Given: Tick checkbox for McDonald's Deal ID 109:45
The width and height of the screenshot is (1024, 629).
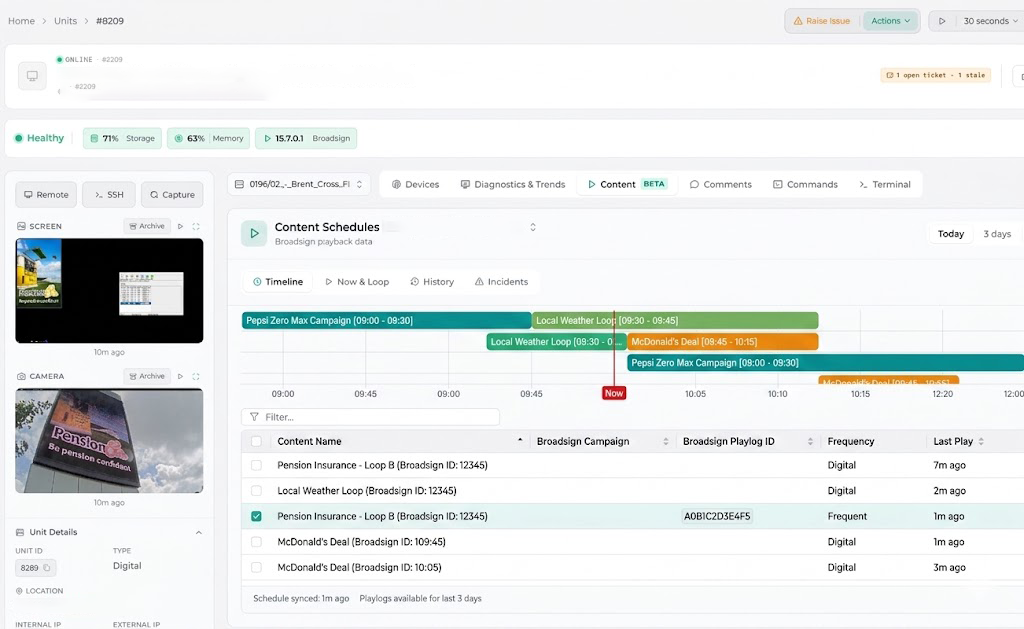Looking at the screenshot, I should click(256, 541).
